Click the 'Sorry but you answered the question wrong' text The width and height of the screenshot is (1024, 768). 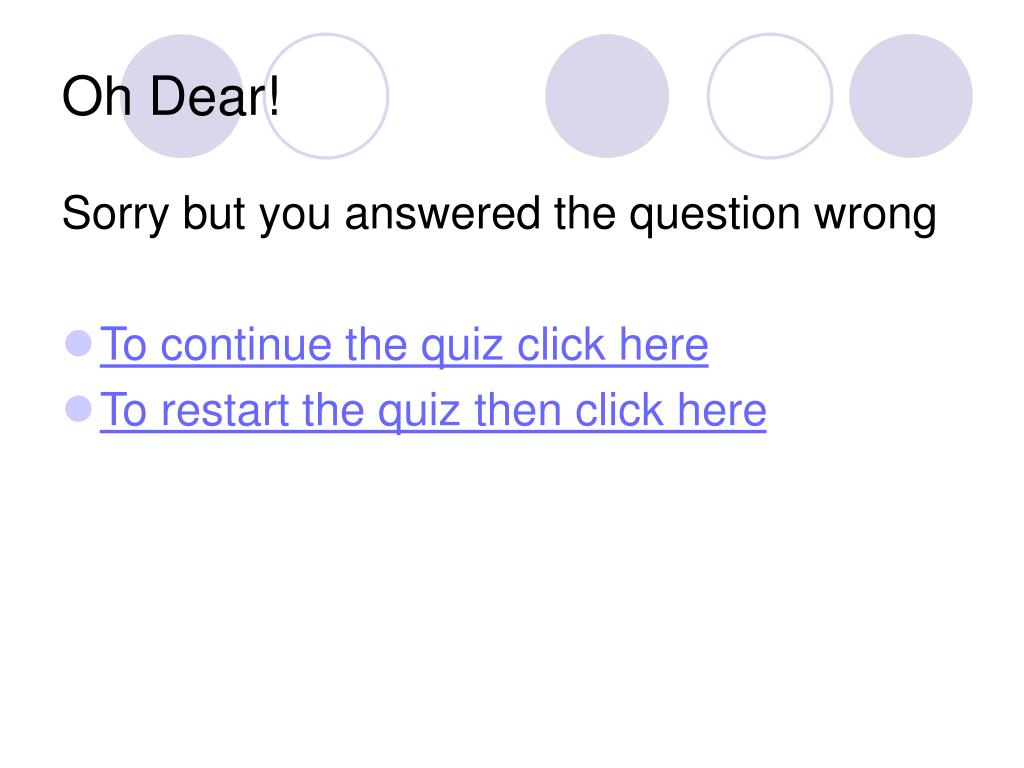click(x=499, y=214)
